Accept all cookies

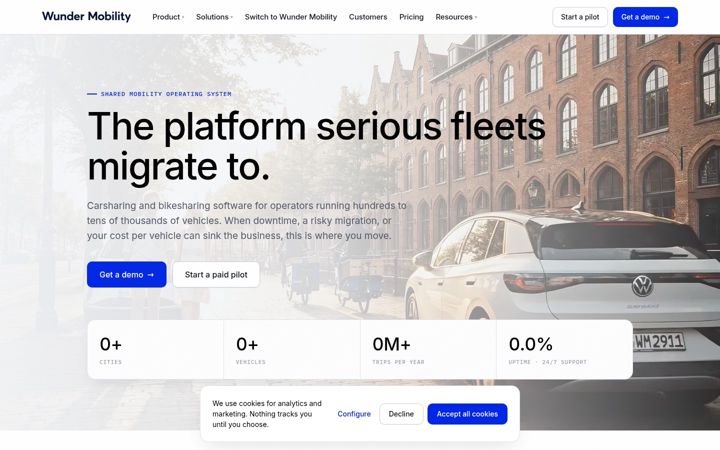click(467, 414)
